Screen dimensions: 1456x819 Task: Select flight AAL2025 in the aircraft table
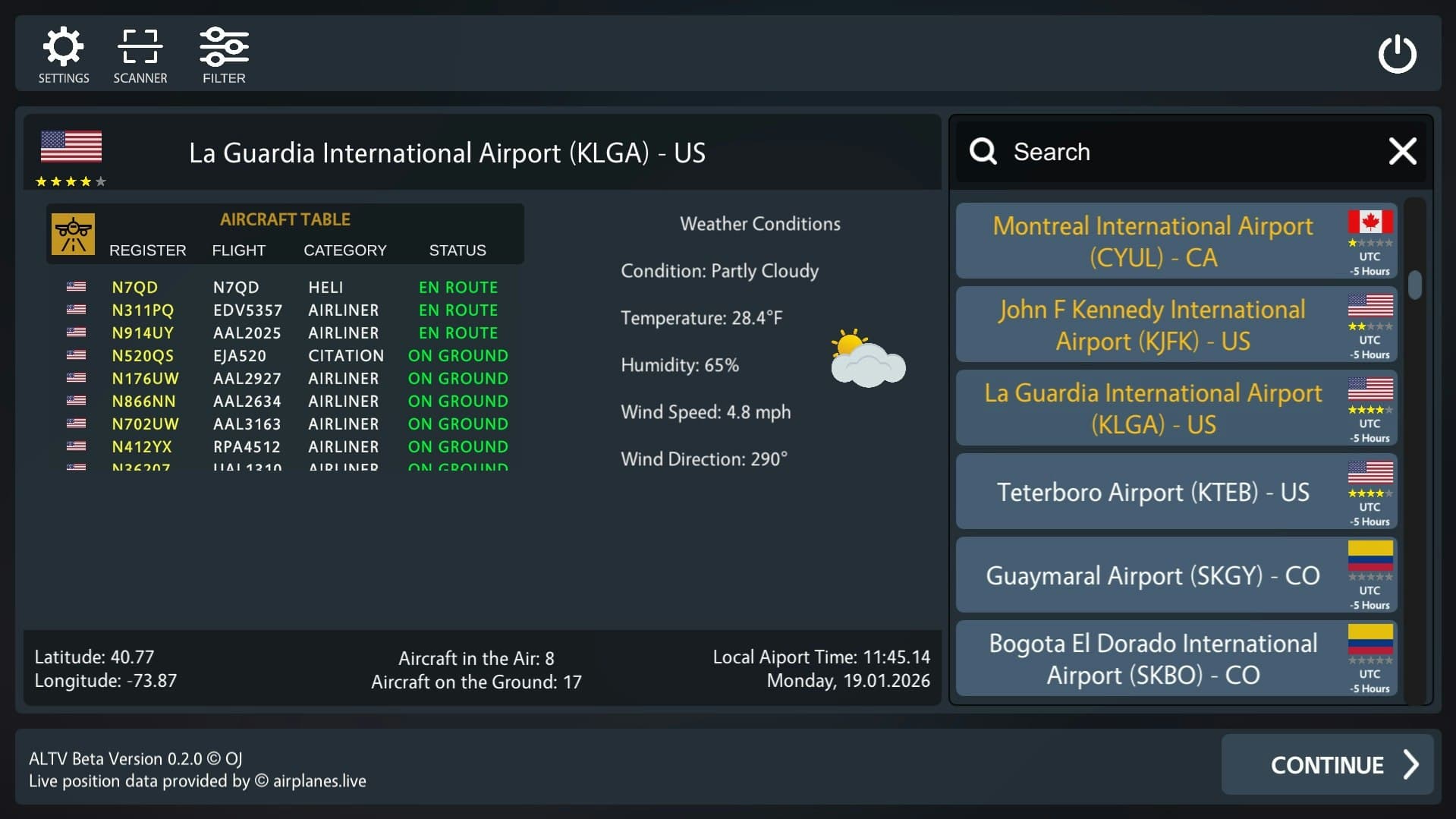click(247, 332)
